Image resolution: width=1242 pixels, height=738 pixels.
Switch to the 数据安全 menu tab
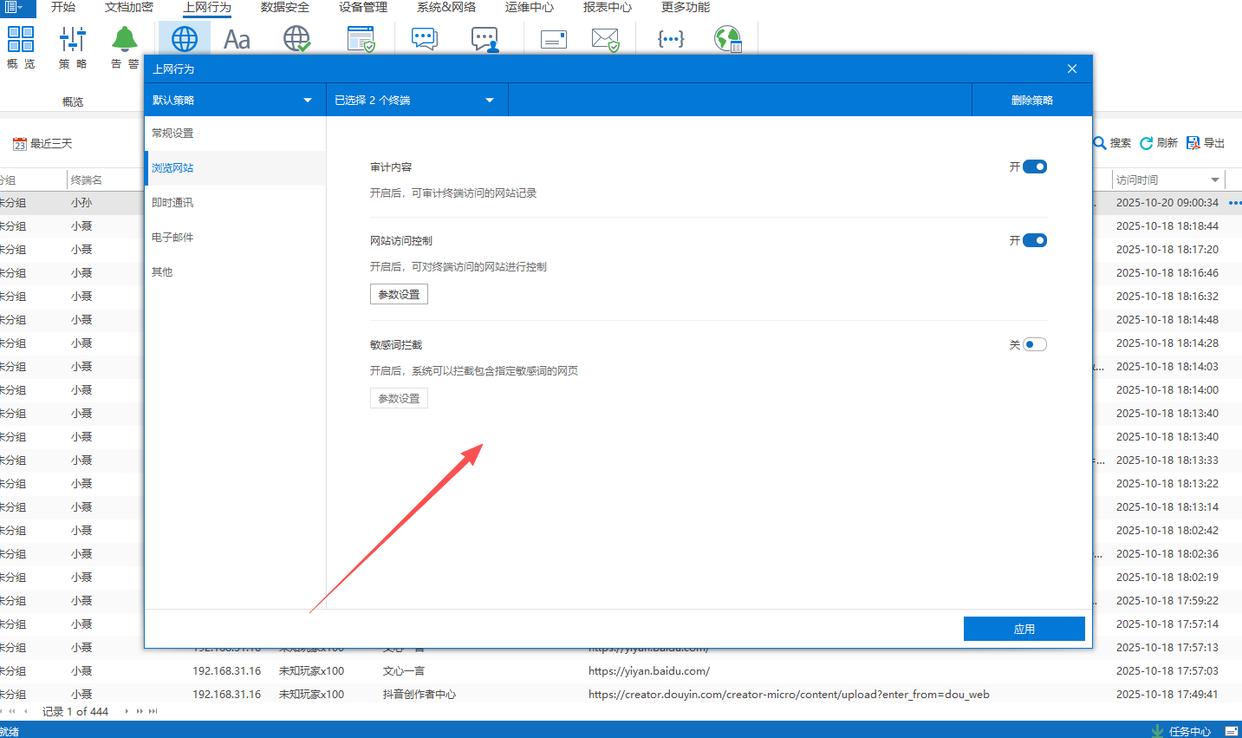tap(285, 7)
